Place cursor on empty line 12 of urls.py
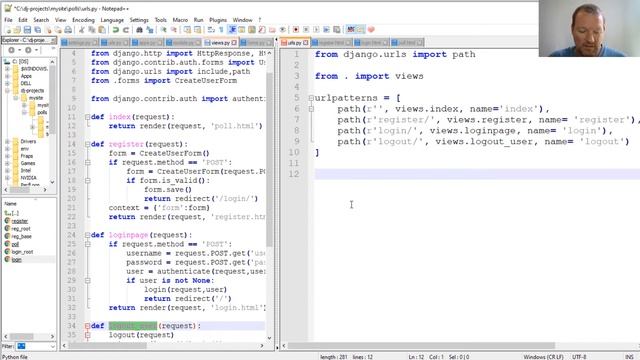The height and width of the screenshot is (360, 640). tap(477, 174)
